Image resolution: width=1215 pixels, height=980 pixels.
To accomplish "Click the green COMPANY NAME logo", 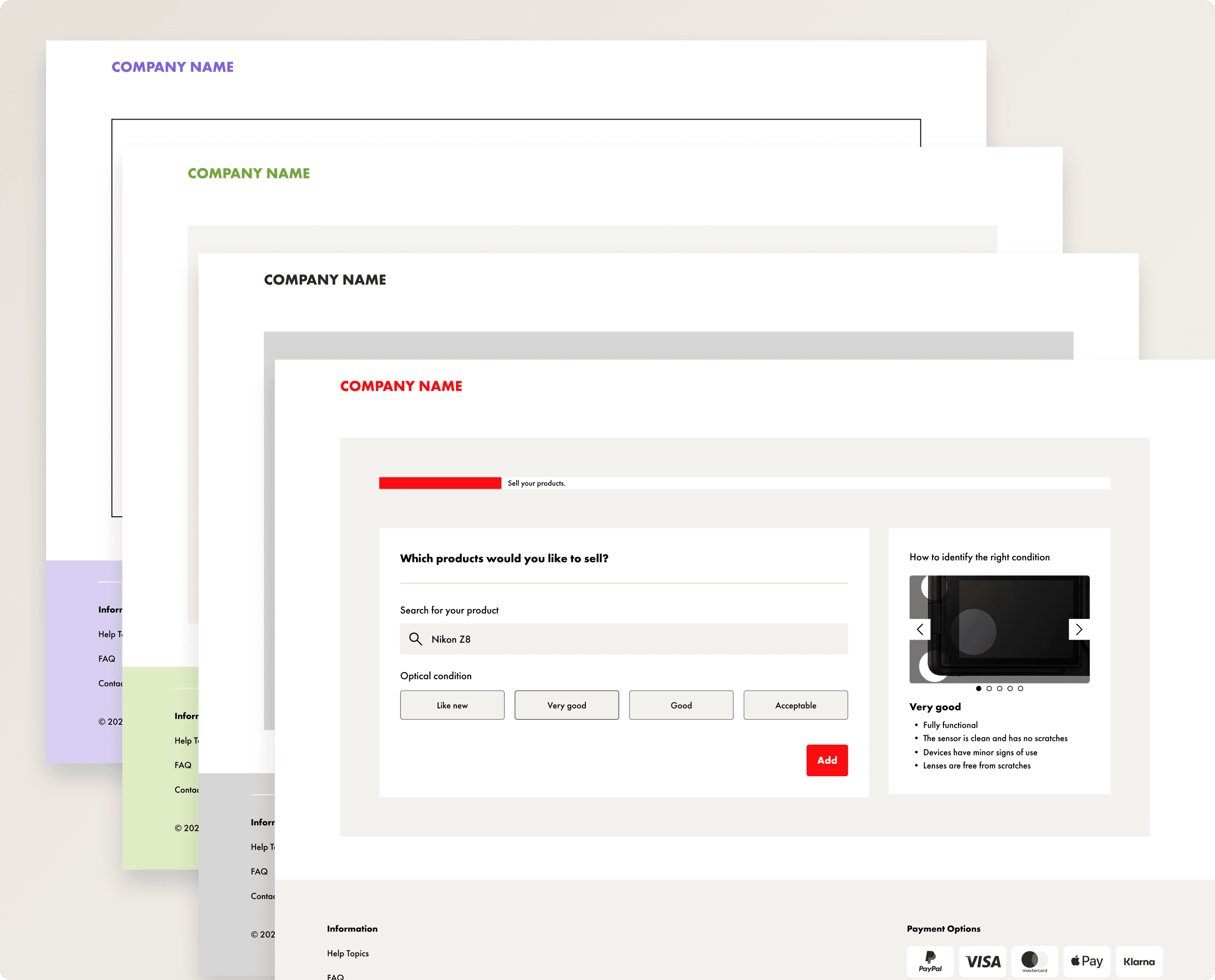I will click(248, 173).
